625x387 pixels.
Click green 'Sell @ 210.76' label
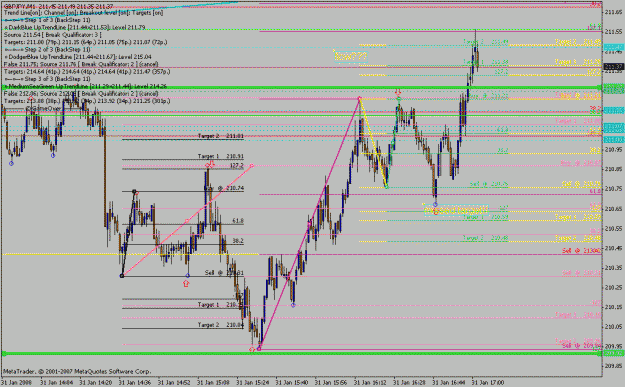(x=489, y=184)
